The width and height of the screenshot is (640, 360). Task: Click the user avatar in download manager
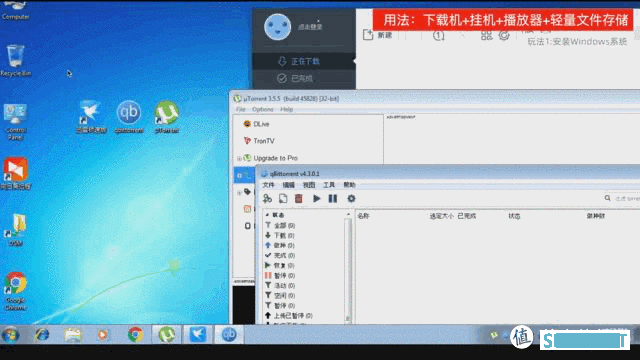click(x=278, y=27)
